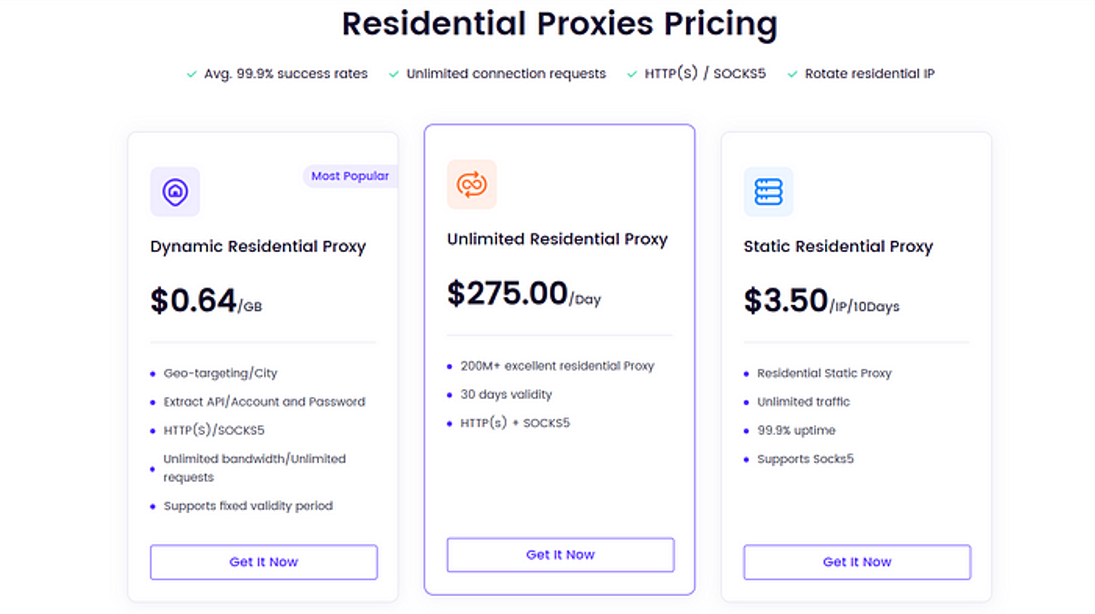Click the checkmark beside Avg. 99.9% success rates
1095x614 pixels.
tap(191, 74)
